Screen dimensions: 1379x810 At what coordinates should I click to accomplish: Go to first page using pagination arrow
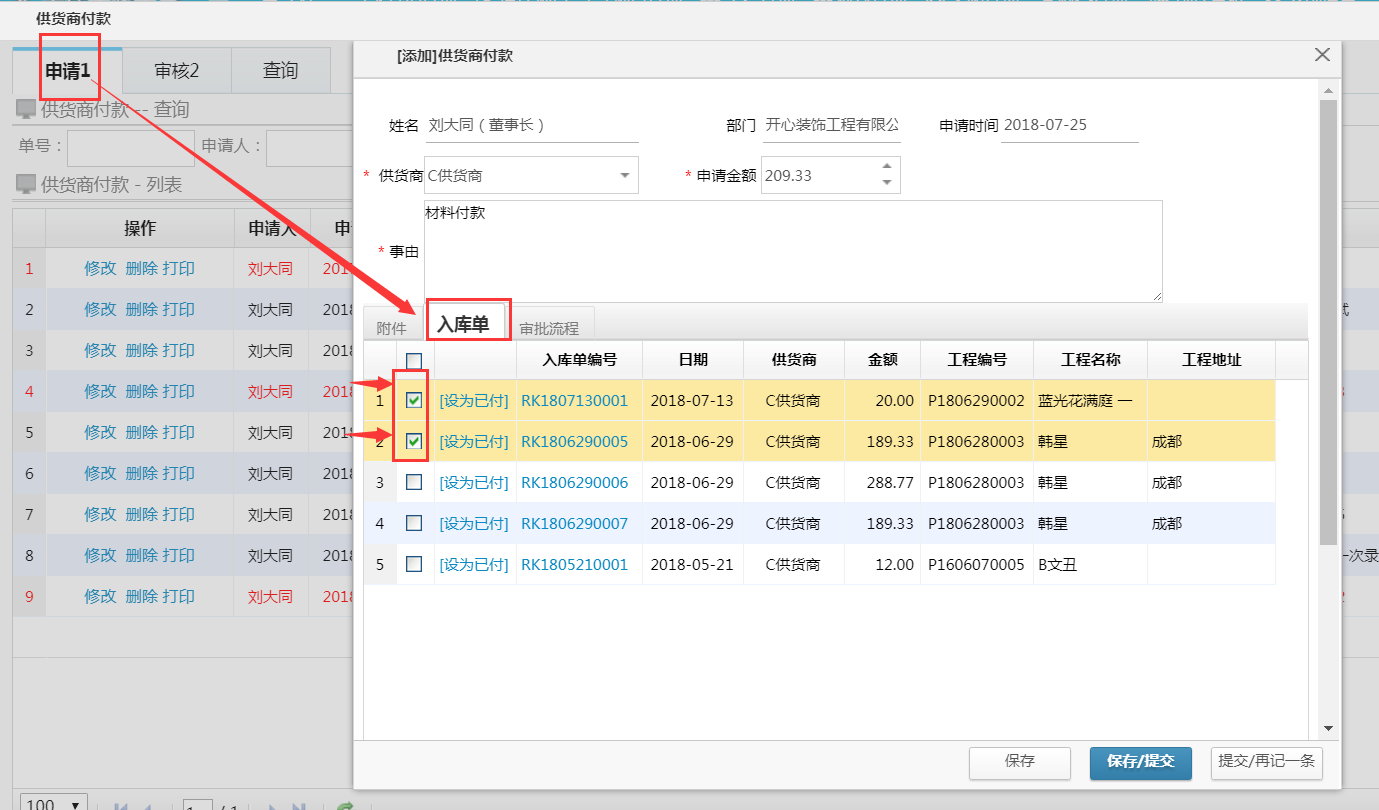(x=121, y=806)
